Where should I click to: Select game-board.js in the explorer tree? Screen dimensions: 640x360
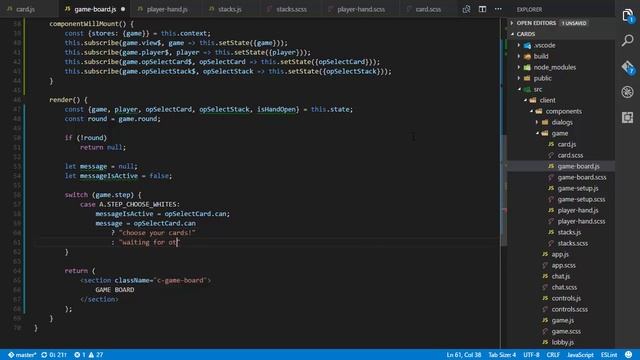pyautogui.click(x=561, y=166)
